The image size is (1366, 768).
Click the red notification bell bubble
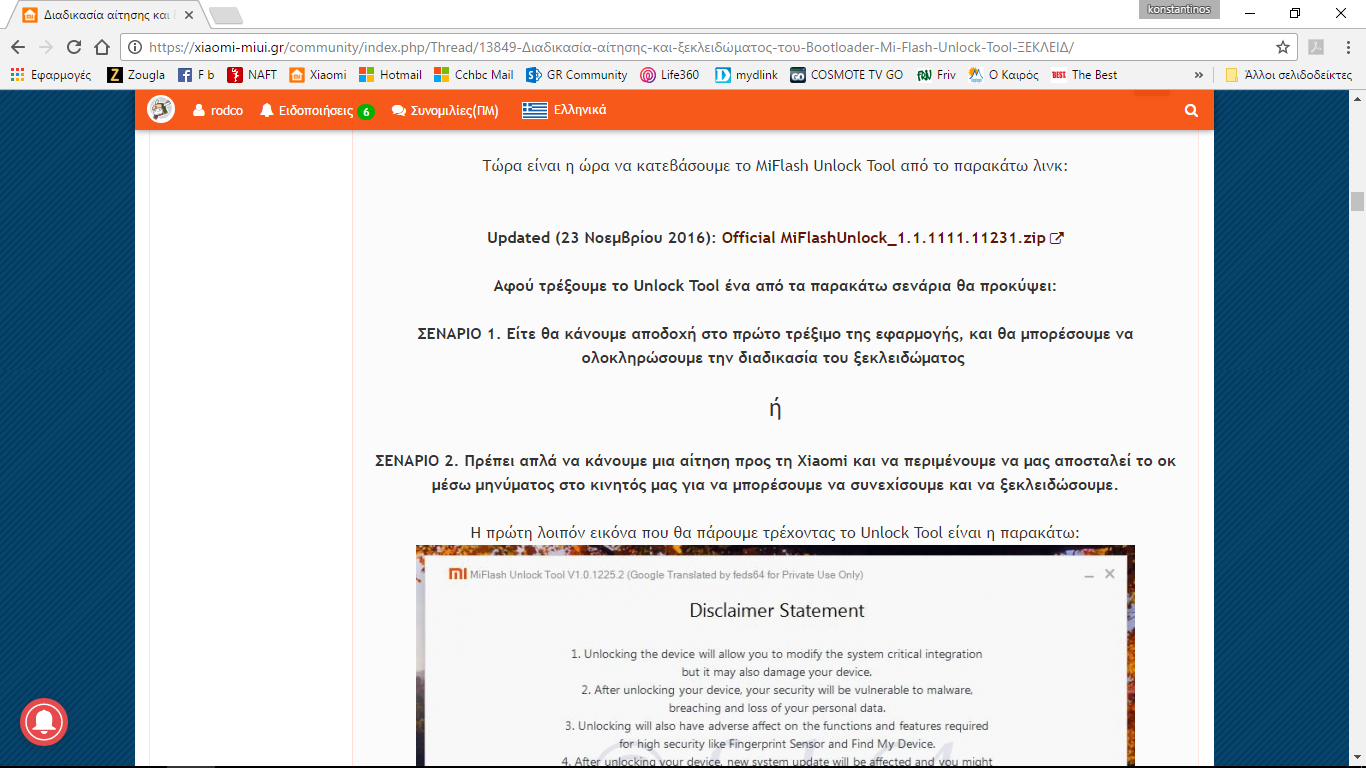(x=44, y=721)
